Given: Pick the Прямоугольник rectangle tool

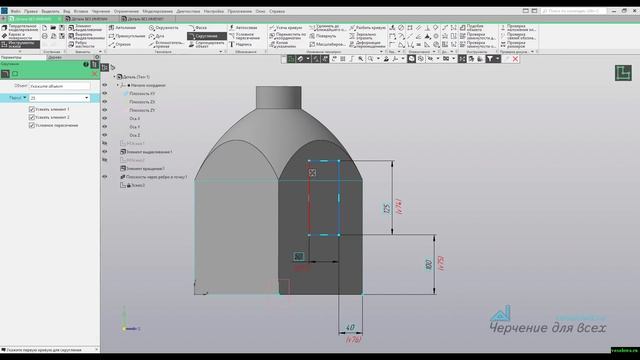Looking at the screenshot, I should (x=127, y=36).
